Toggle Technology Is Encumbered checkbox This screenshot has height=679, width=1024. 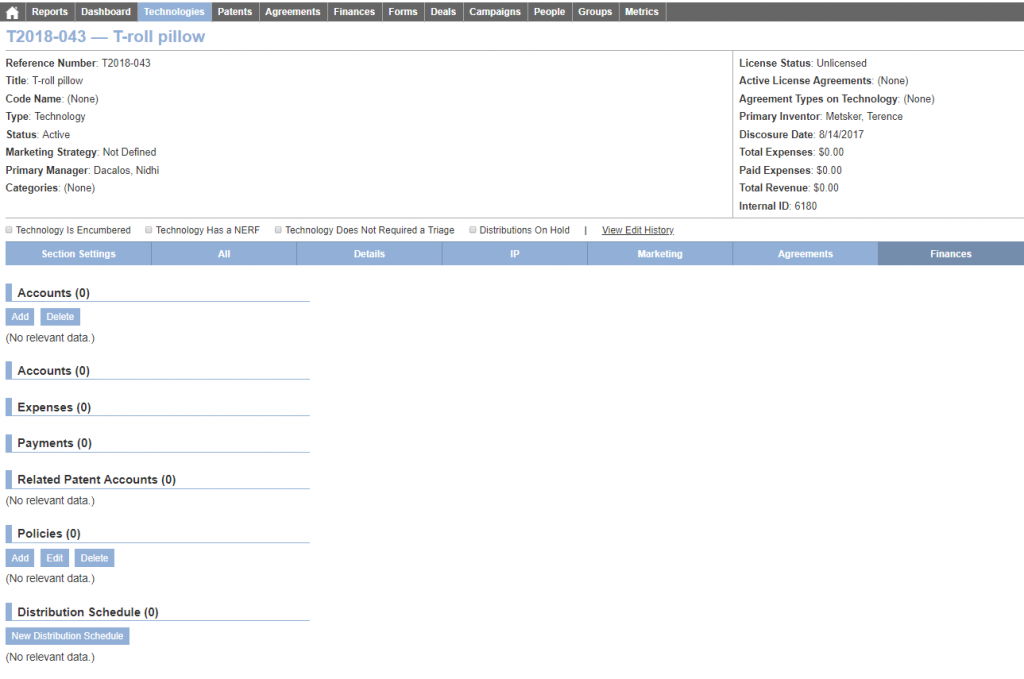[9, 230]
